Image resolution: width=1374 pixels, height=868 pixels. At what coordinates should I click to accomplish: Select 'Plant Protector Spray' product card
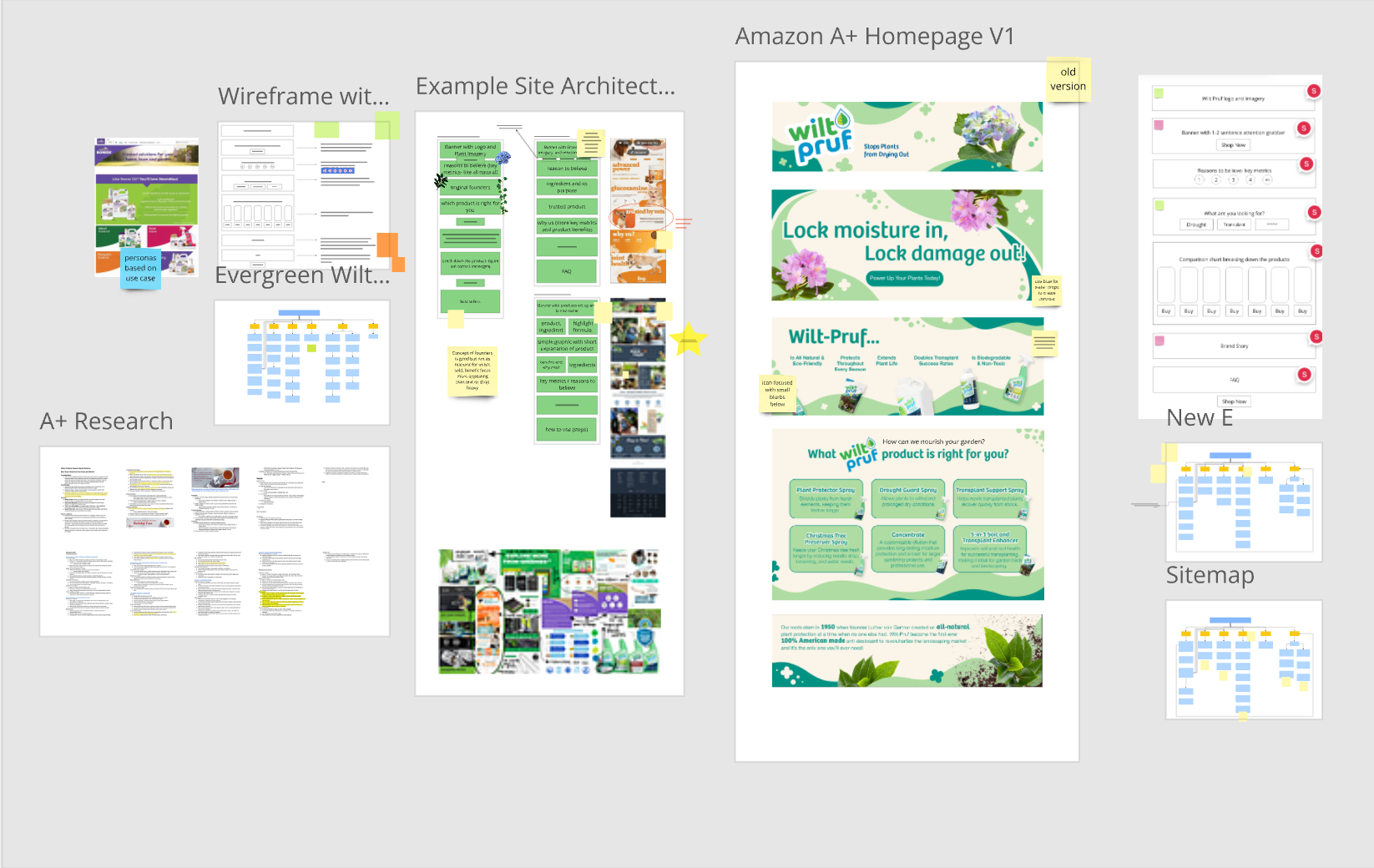pos(826,499)
